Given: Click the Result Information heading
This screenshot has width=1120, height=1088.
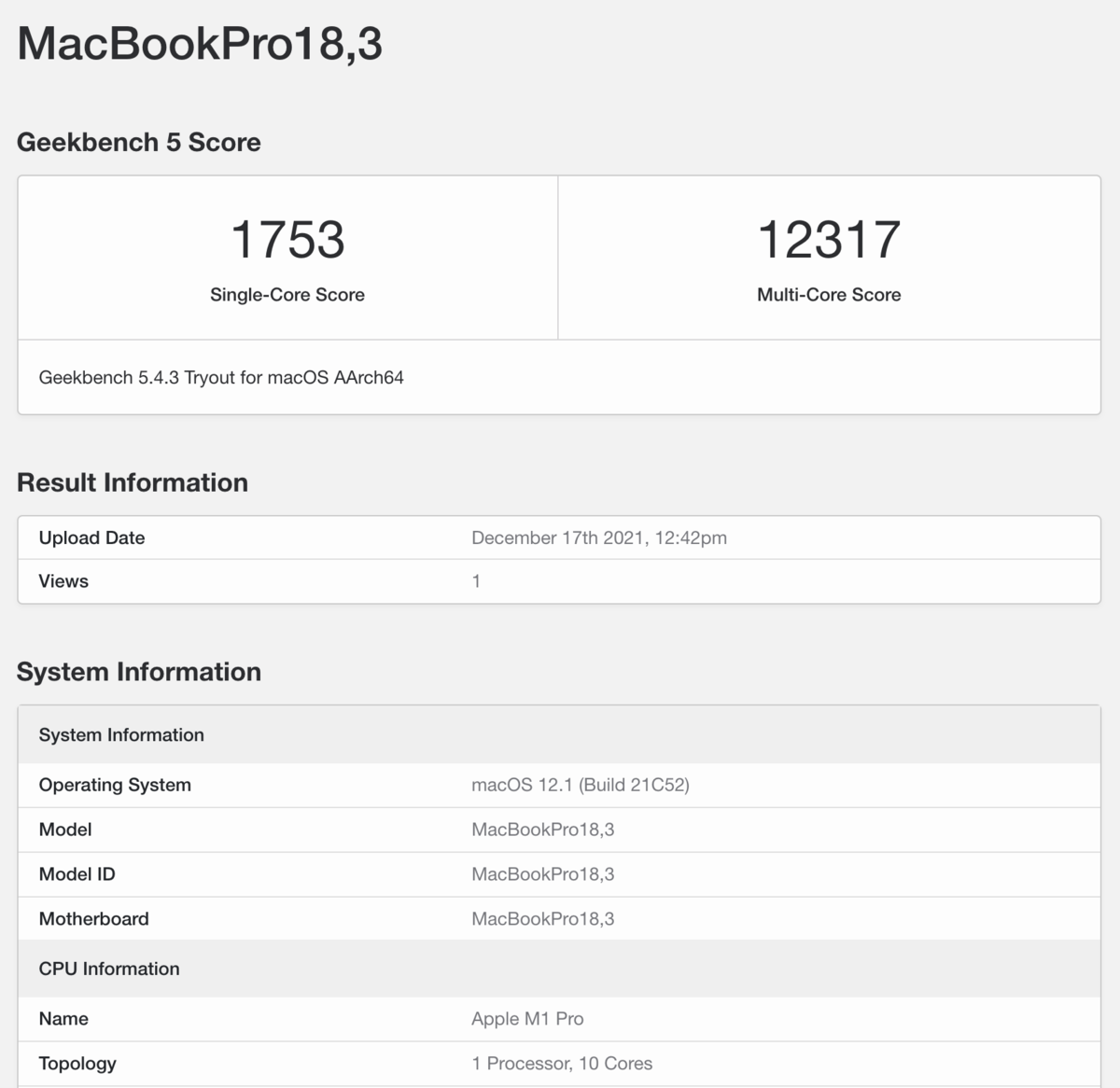Looking at the screenshot, I should click(133, 482).
